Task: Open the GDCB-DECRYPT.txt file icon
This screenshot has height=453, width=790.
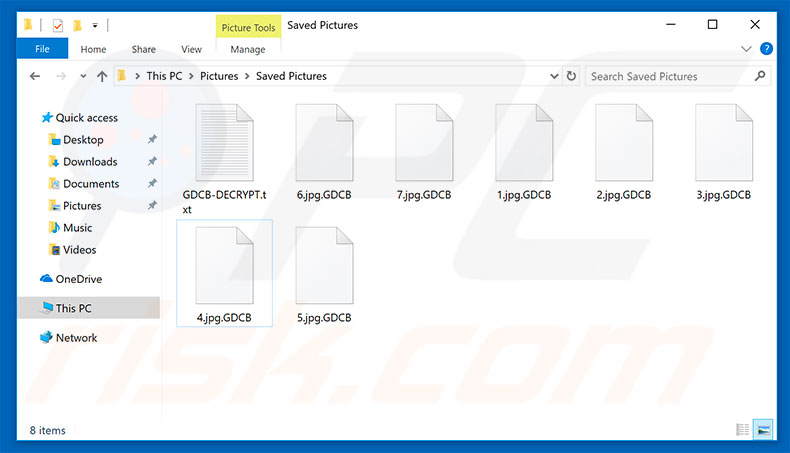Action: (x=224, y=143)
